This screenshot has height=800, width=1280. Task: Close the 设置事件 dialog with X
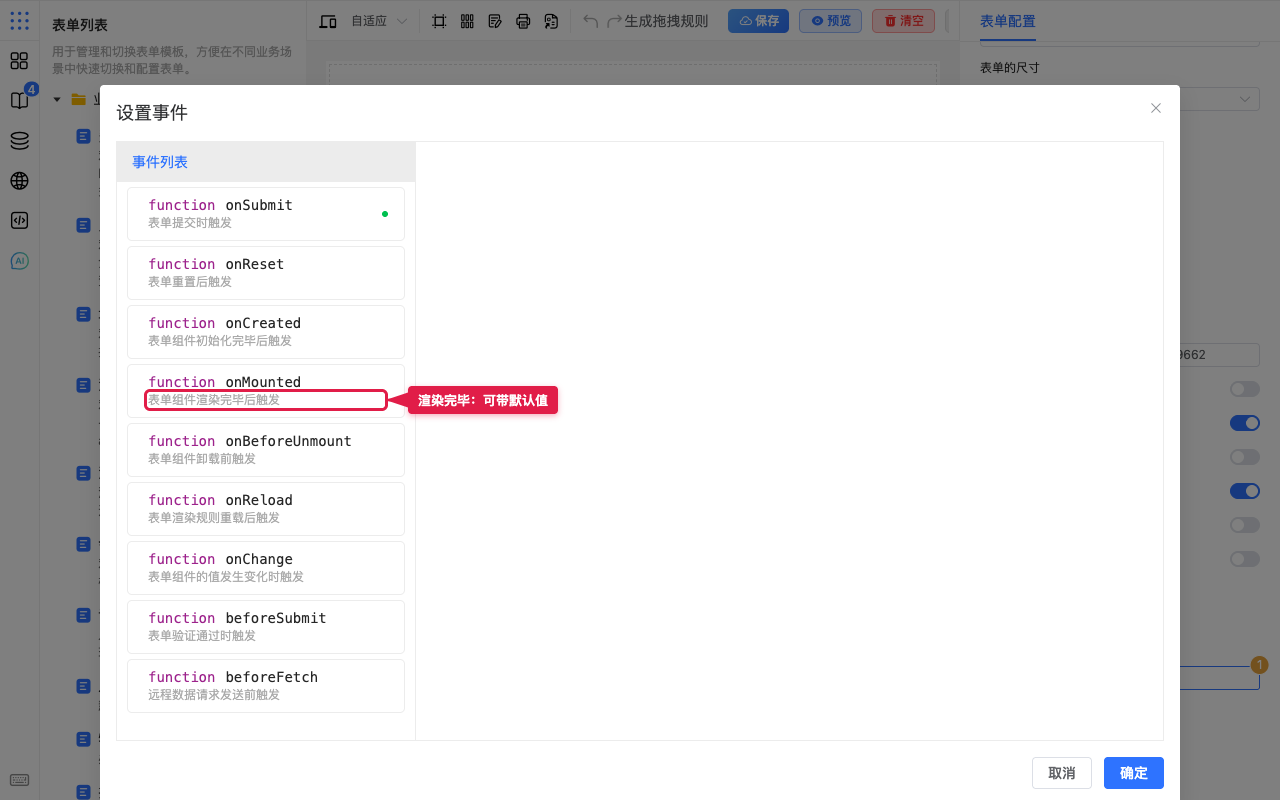1156,108
